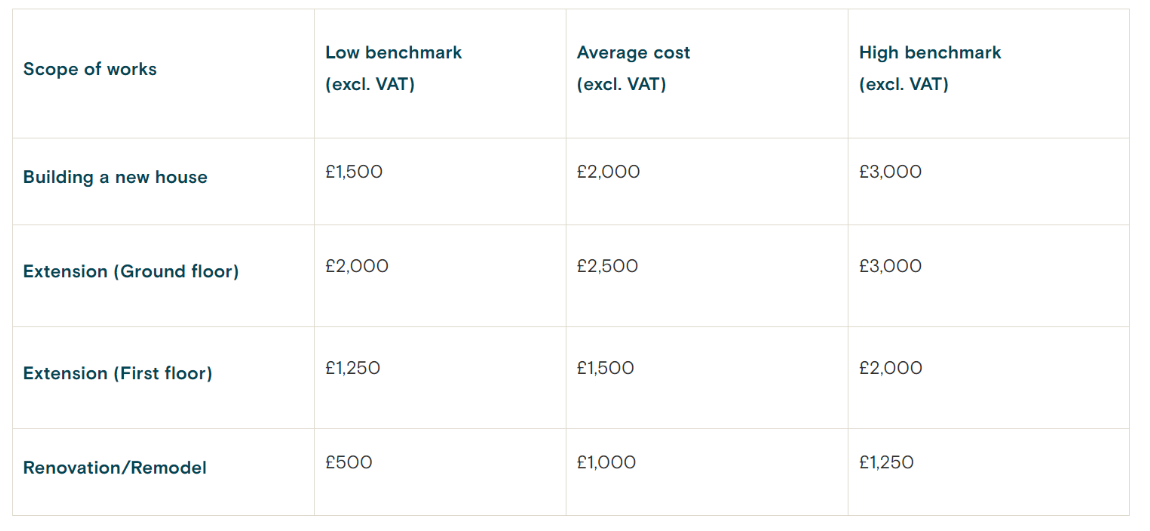The width and height of the screenshot is (1150, 531).
Task: Click ground floor extension average £2,500
Action: click(x=607, y=266)
